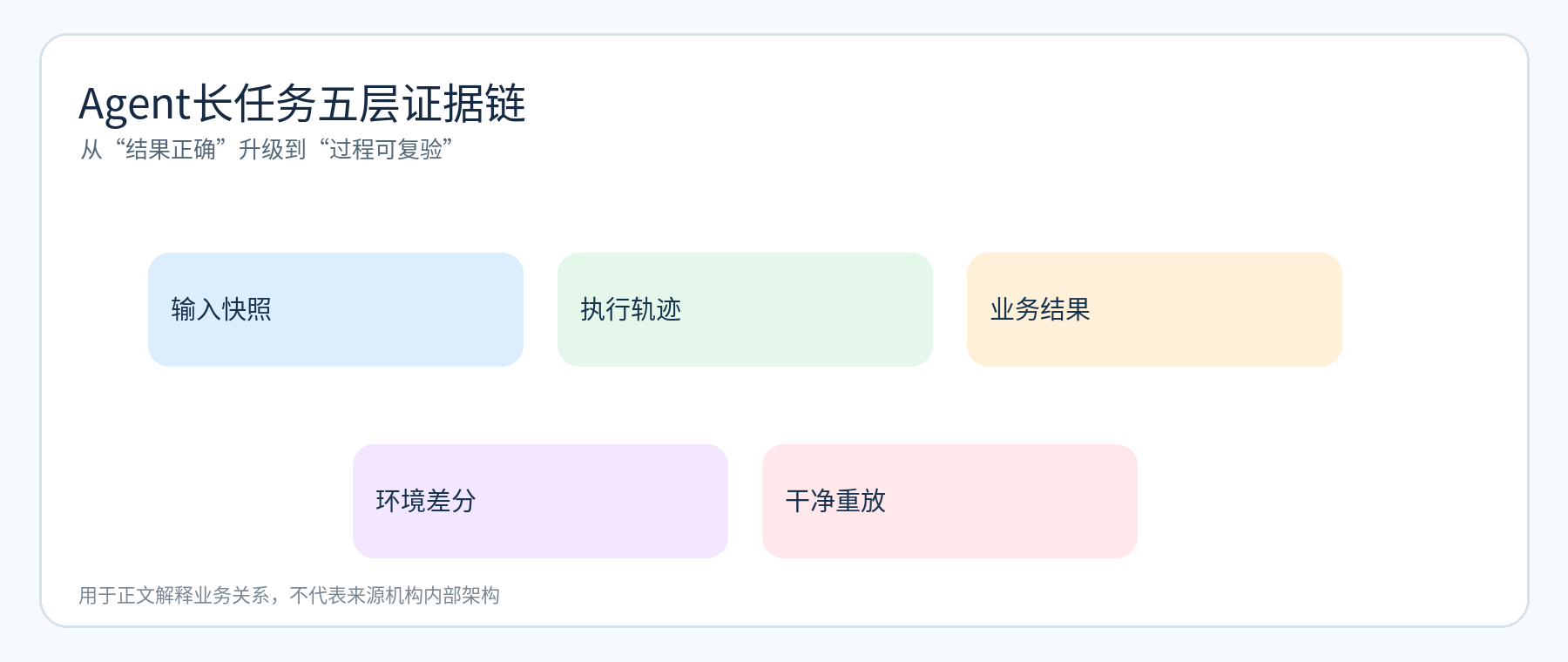Click the purple 环境差分 box
Image resolution: width=1568 pixels, height=662 pixels.
click(540, 501)
